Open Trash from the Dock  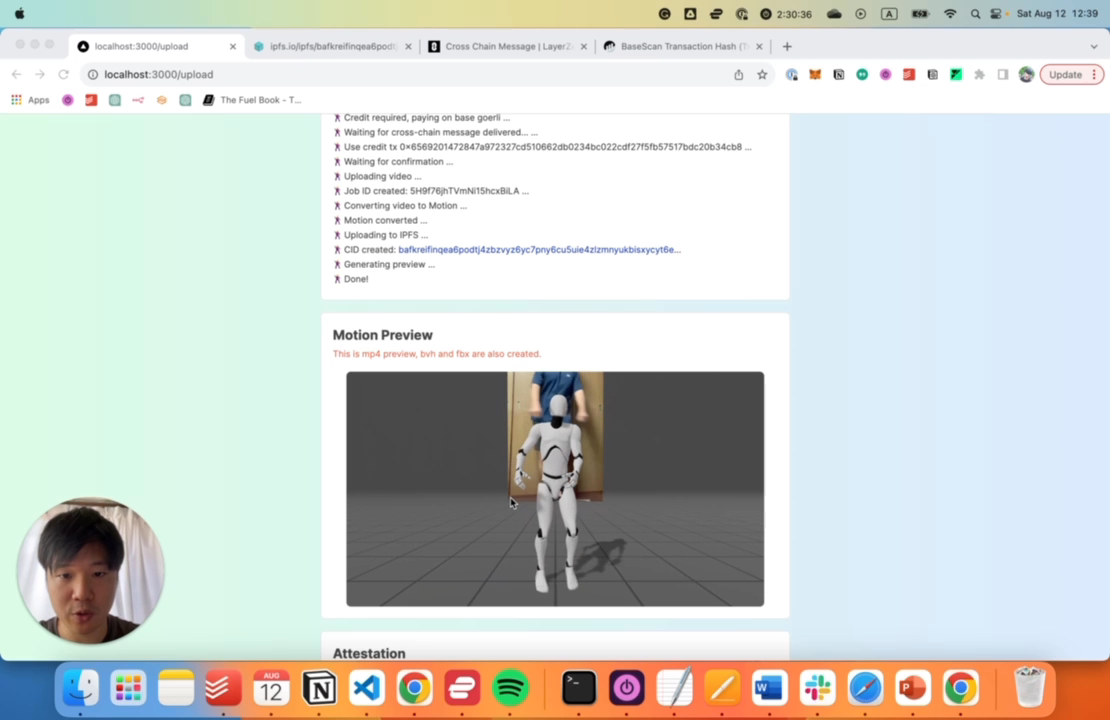[x=1029, y=687]
